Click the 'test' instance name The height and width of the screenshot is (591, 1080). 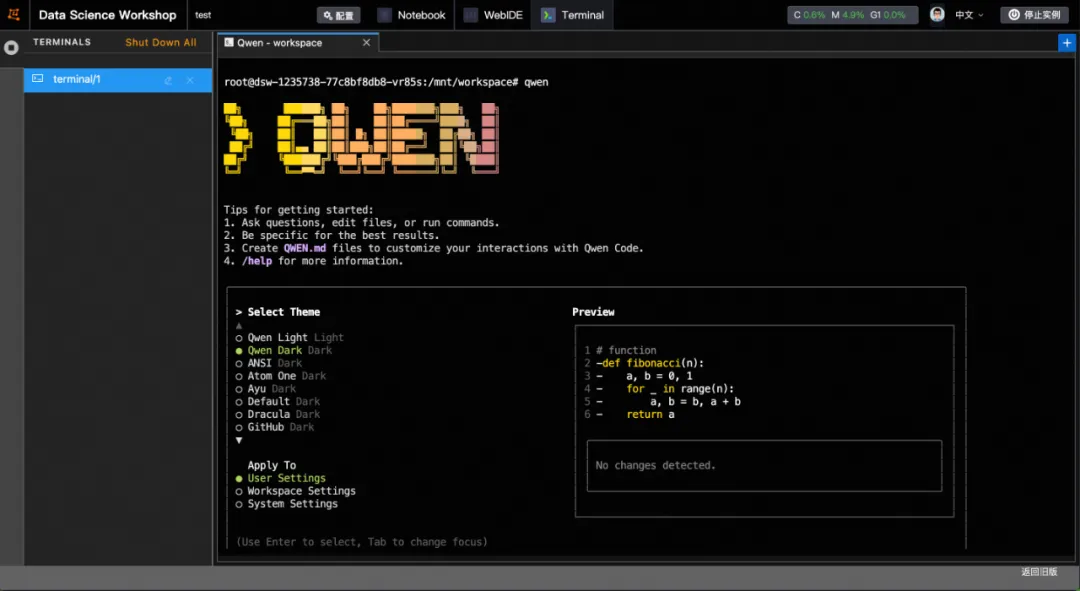(202, 15)
